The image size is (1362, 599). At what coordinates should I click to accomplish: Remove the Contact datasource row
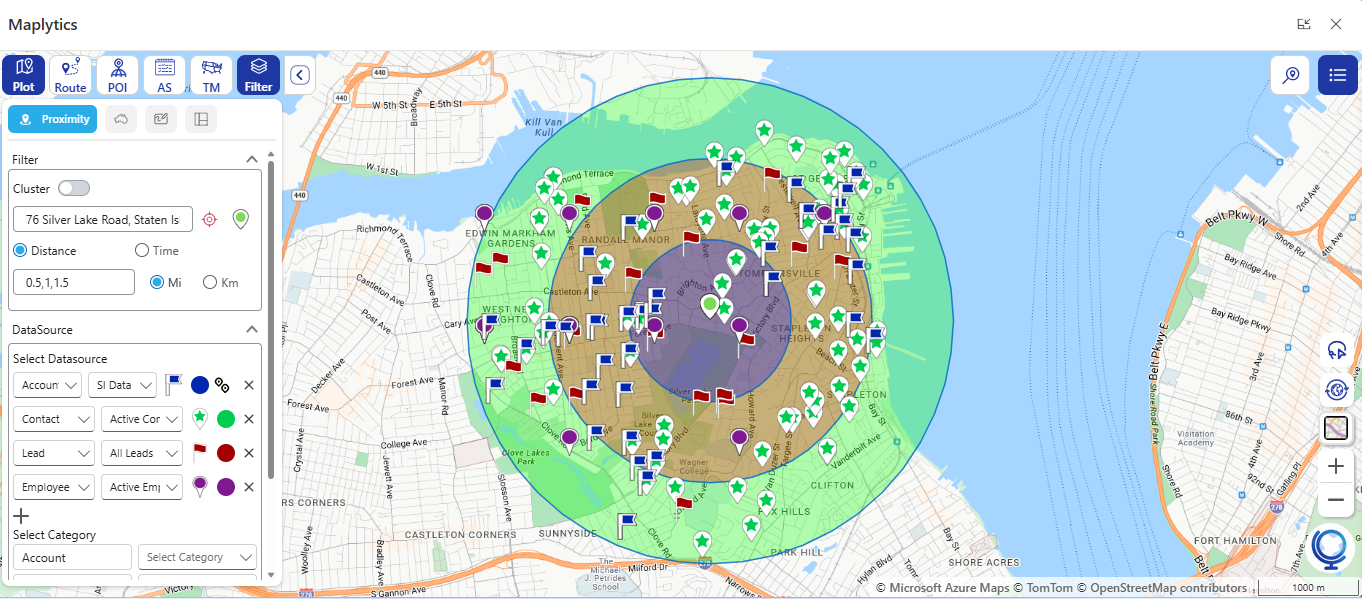pos(249,419)
